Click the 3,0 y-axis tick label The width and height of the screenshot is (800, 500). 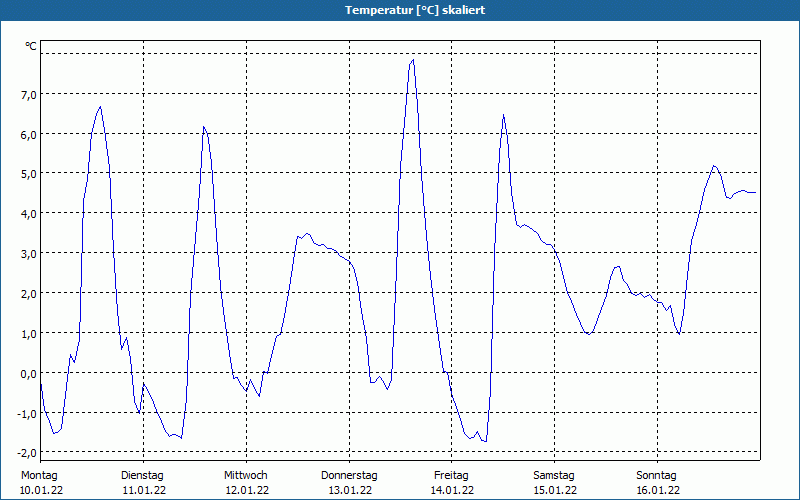click(28, 254)
